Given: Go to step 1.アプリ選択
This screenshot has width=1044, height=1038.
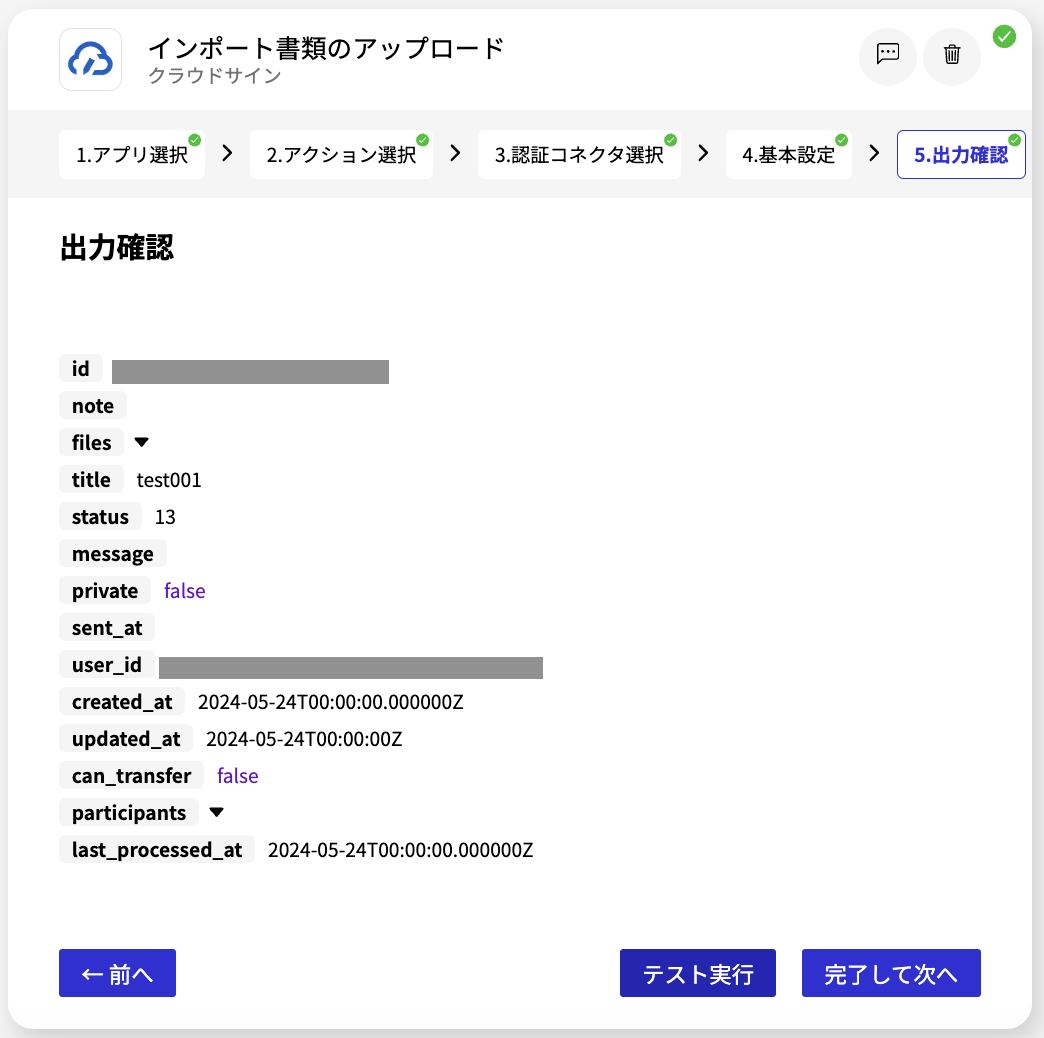Looking at the screenshot, I should (x=132, y=154).
